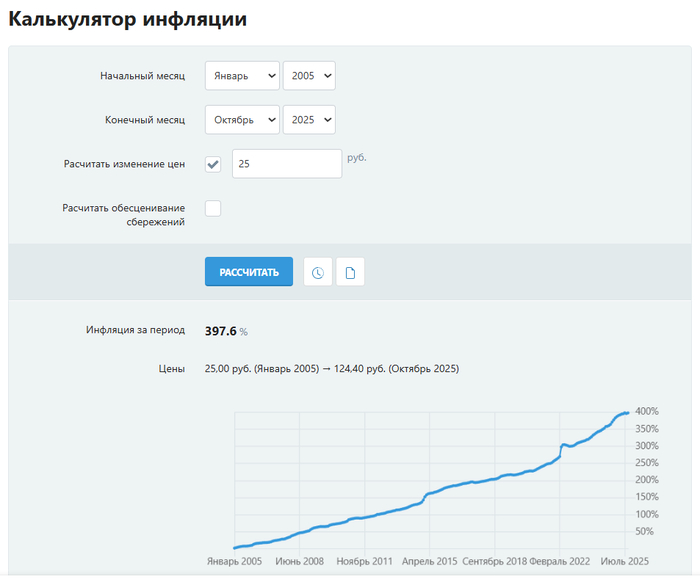The height and width of the screenshot is (582, 700).
Task: Toggle the checked price change checkbox
Action: pos(213,164)
